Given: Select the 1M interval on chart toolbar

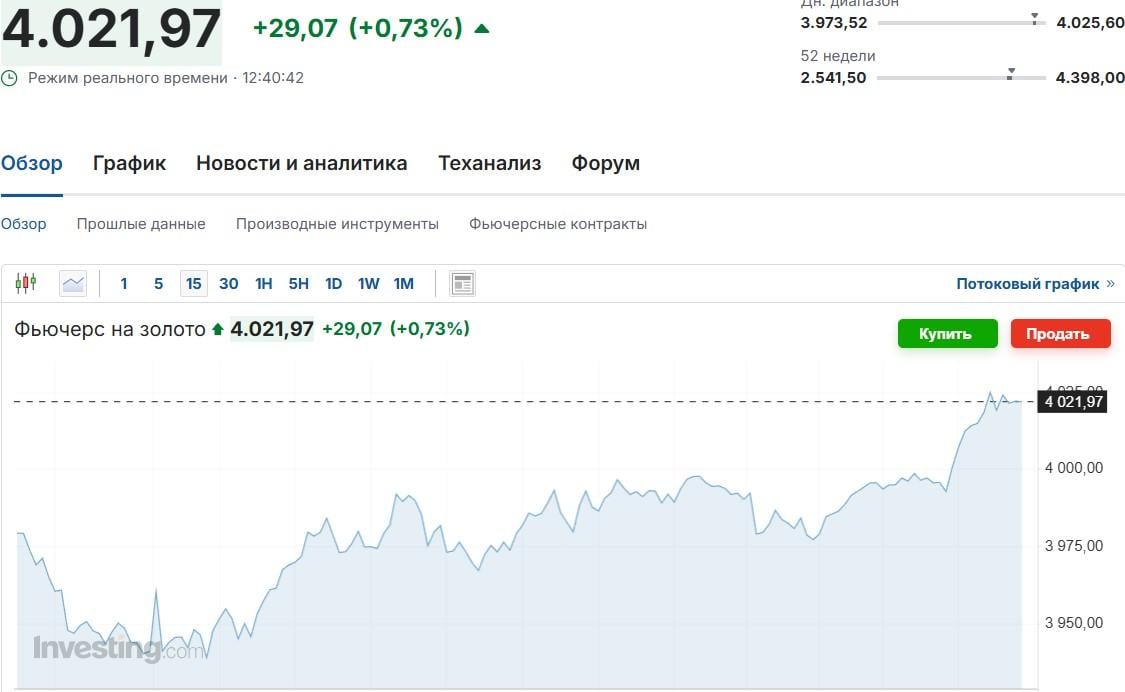Looking at the screenshot, I should (x=403, y=283).
